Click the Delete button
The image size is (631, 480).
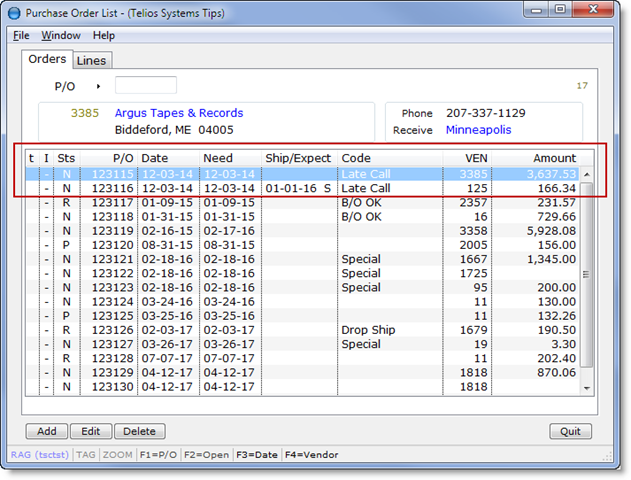[139, 432]
